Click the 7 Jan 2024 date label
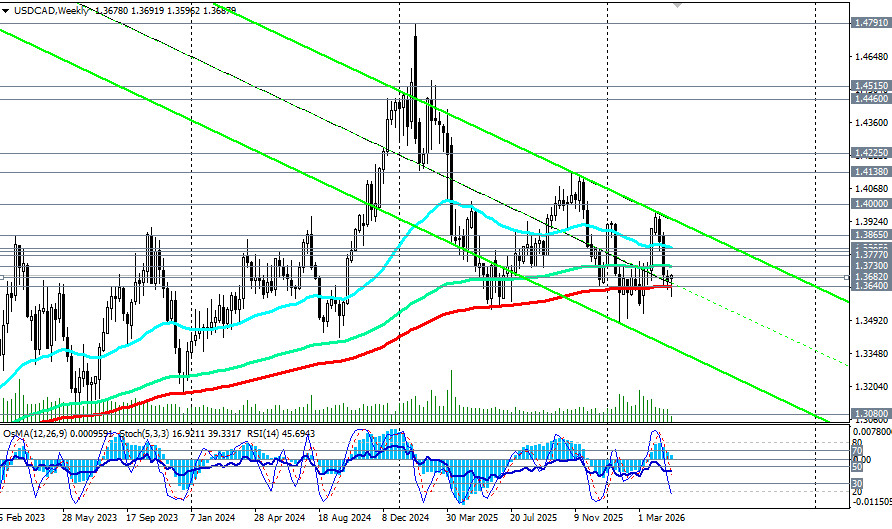Viewport: 892px width, 529px height. tap(213, 518)
